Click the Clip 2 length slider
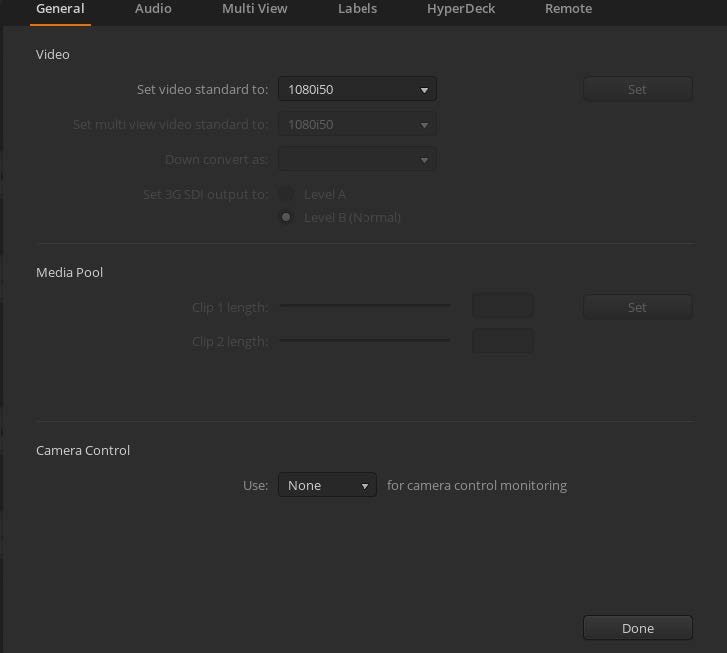Screen dimensions: 727x653 click(364, 341)
